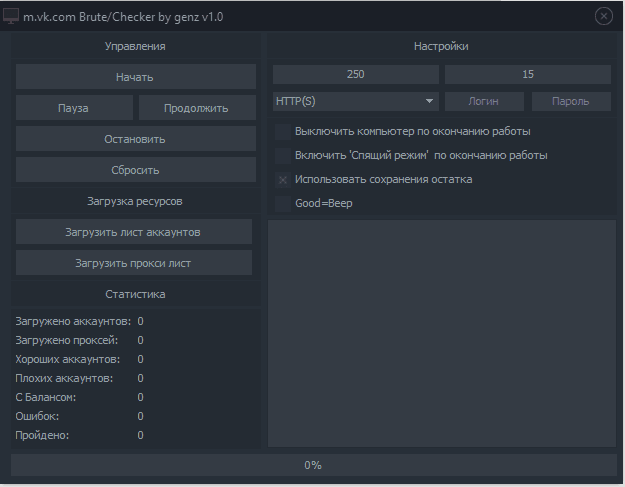The height and width of the screenshot is (487, 625).
Task: Select the field showing 15
Action: click(x=527, y=75)
